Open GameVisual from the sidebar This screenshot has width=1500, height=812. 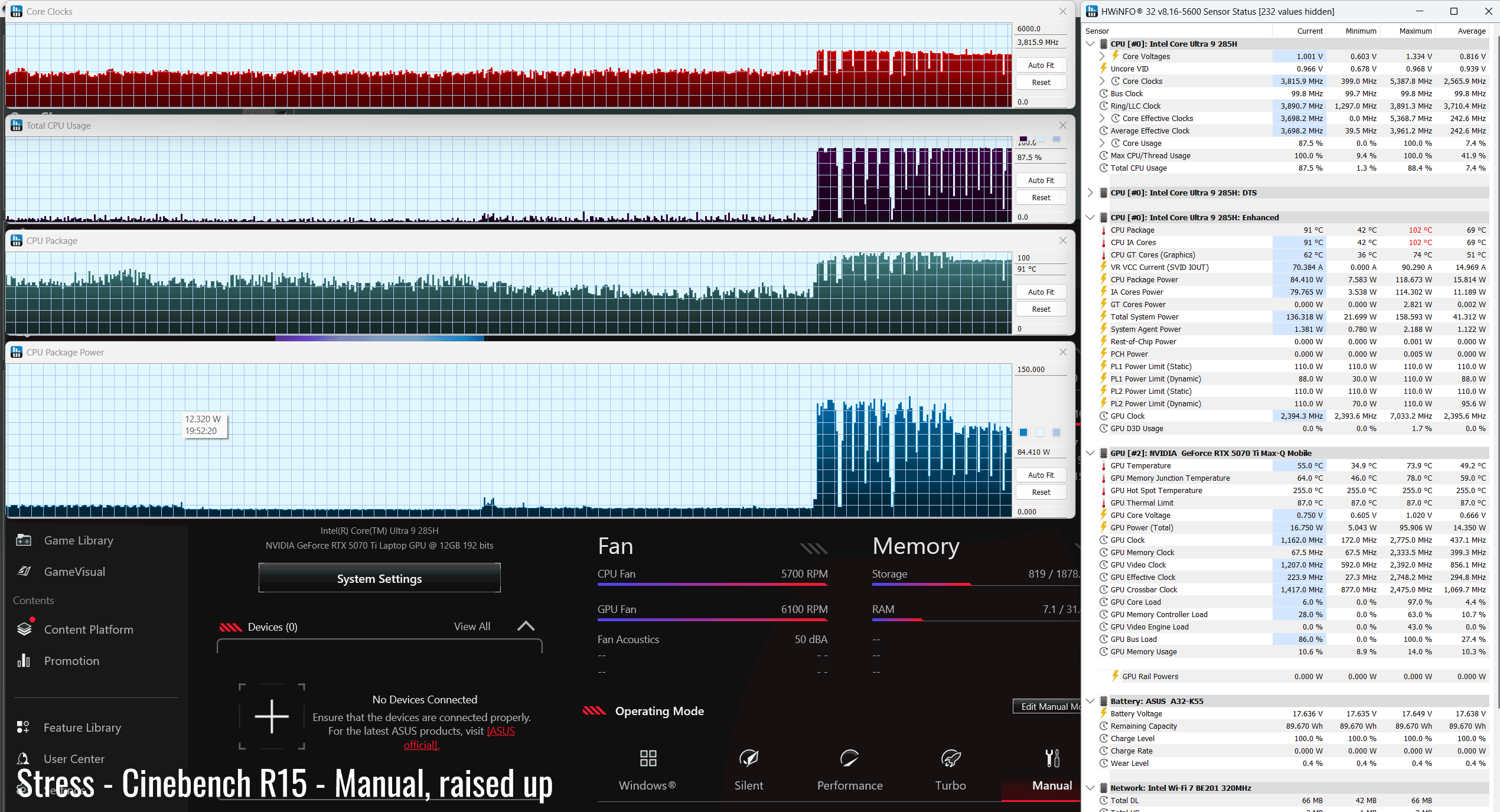[x=74, y=572]
